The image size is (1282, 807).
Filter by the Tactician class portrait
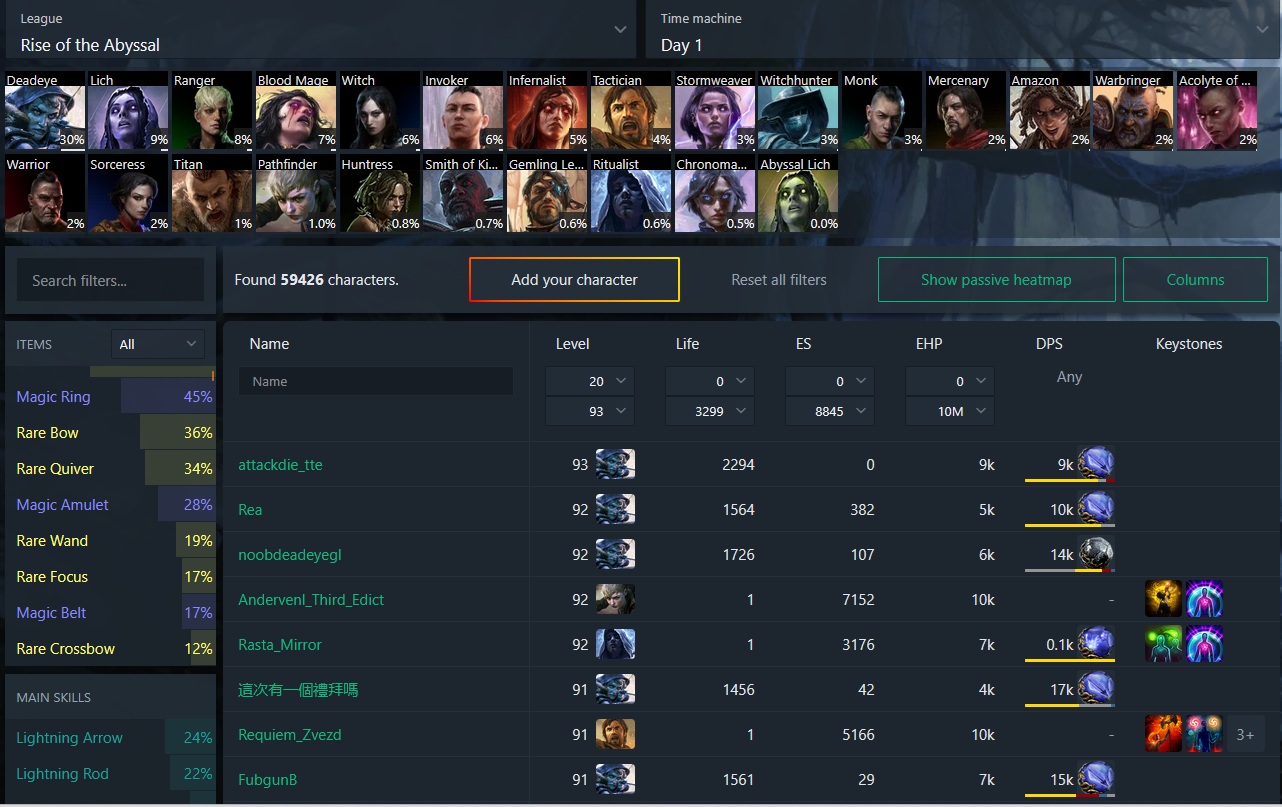[631, 110]
